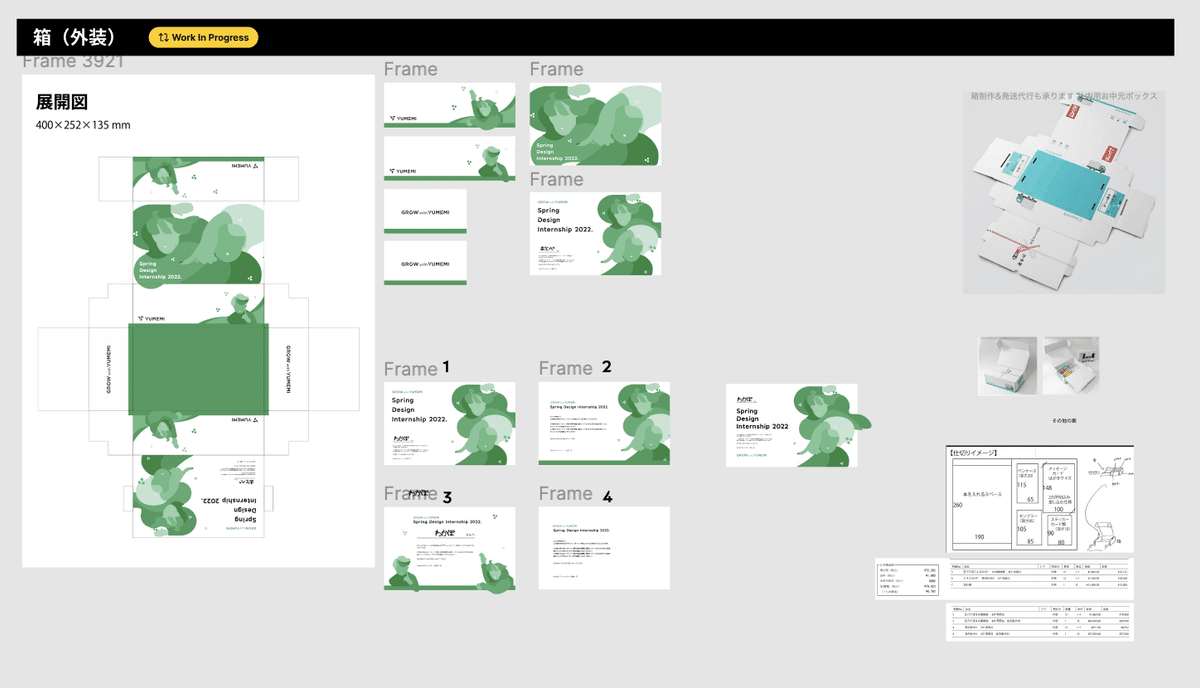This screenshot has width=1200, height=688.
Task: Click the 85 dimension in the タンブラー box
Action: (x=1030, y=541)
